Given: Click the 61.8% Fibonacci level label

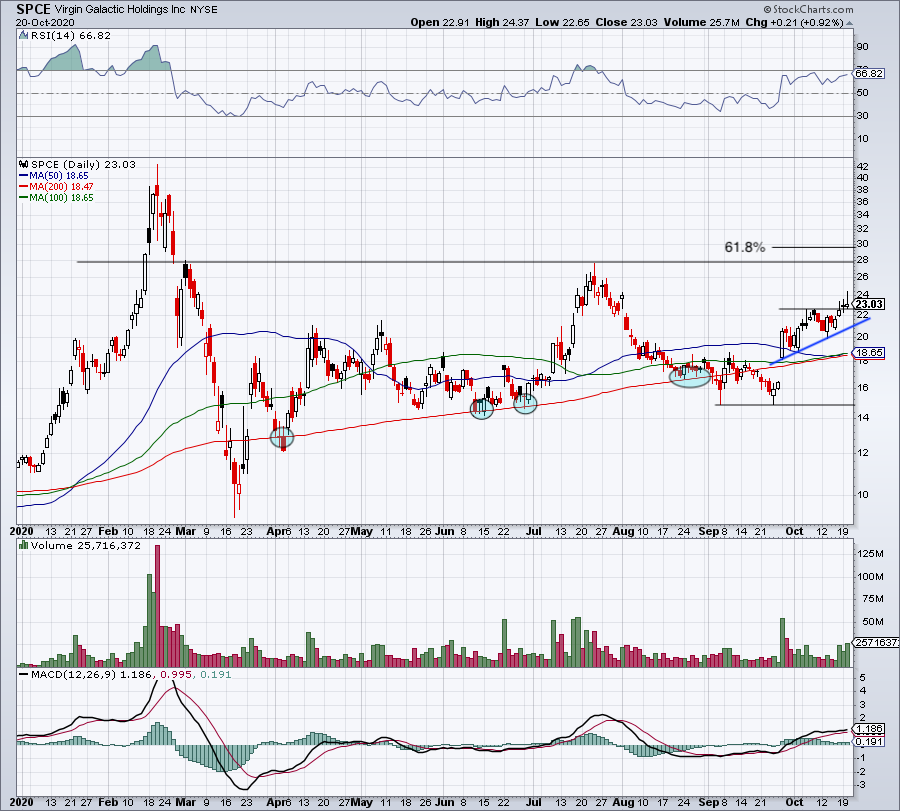Looking at the screenshot, I should point(744,247).
